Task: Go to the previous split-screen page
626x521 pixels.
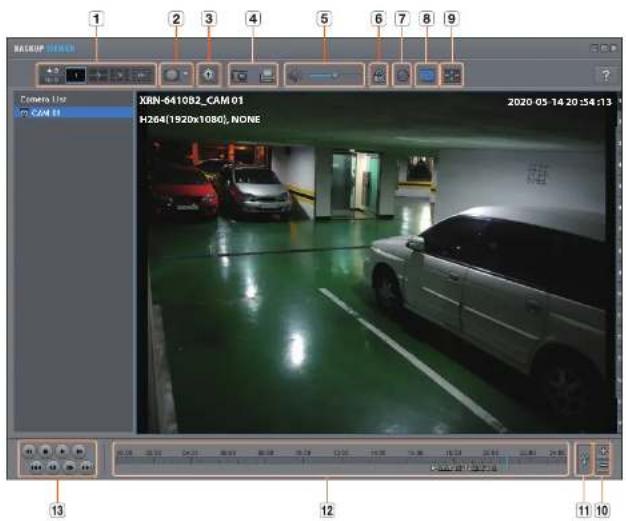Action: [98, 75]
